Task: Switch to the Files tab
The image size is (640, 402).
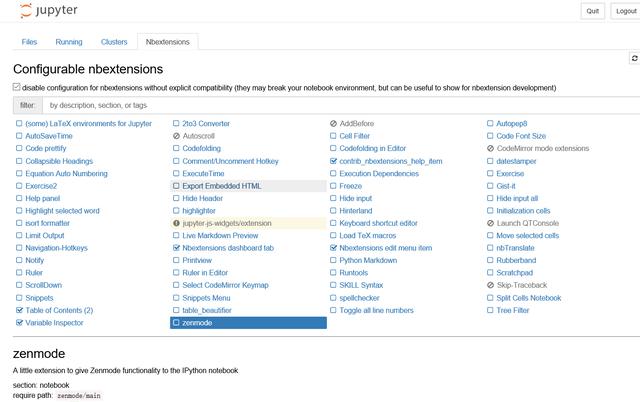Action: (29, 42)
